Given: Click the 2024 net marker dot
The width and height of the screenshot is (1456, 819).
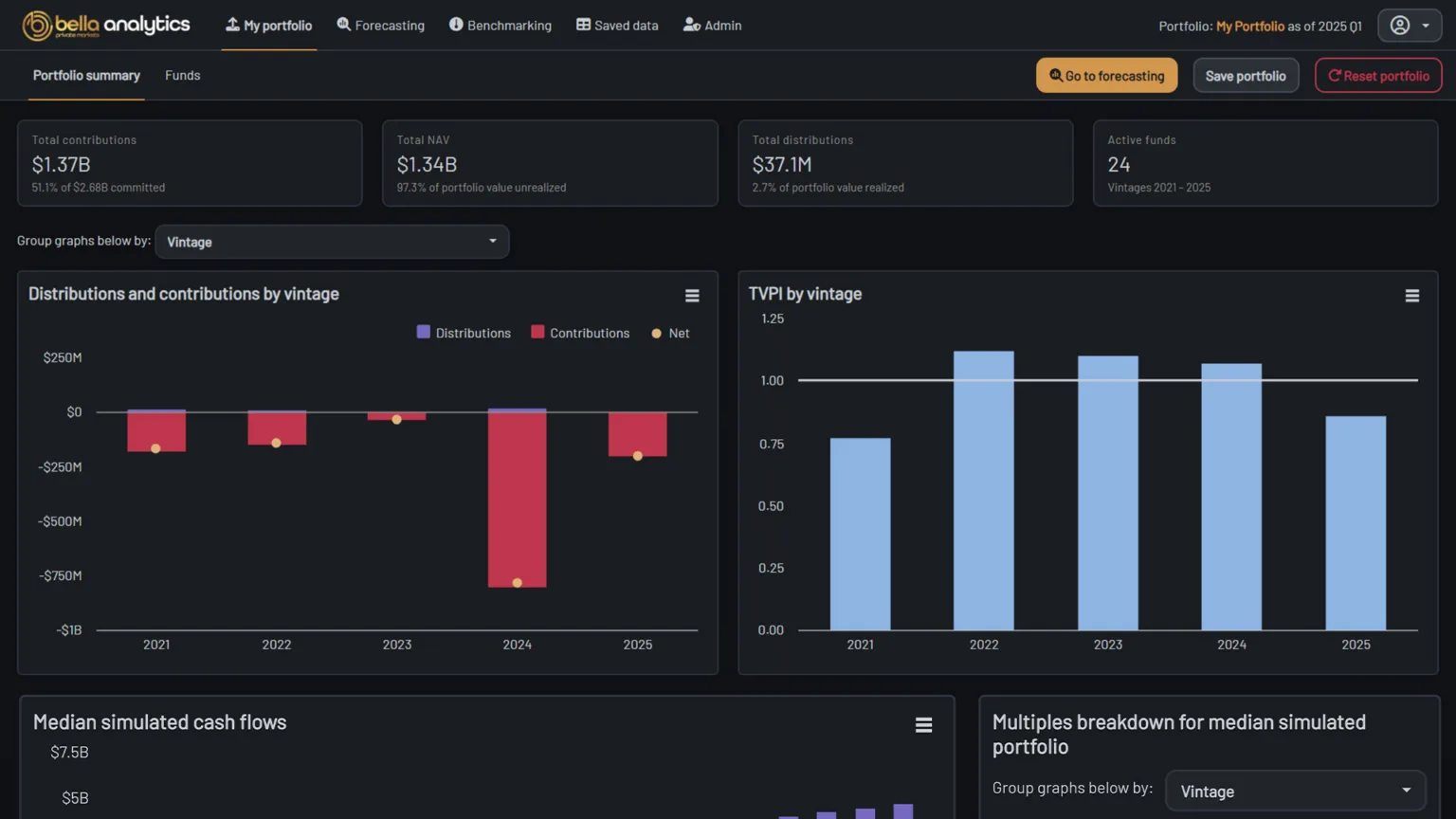Looking at the screenshot, I should [x=517, y=583].
